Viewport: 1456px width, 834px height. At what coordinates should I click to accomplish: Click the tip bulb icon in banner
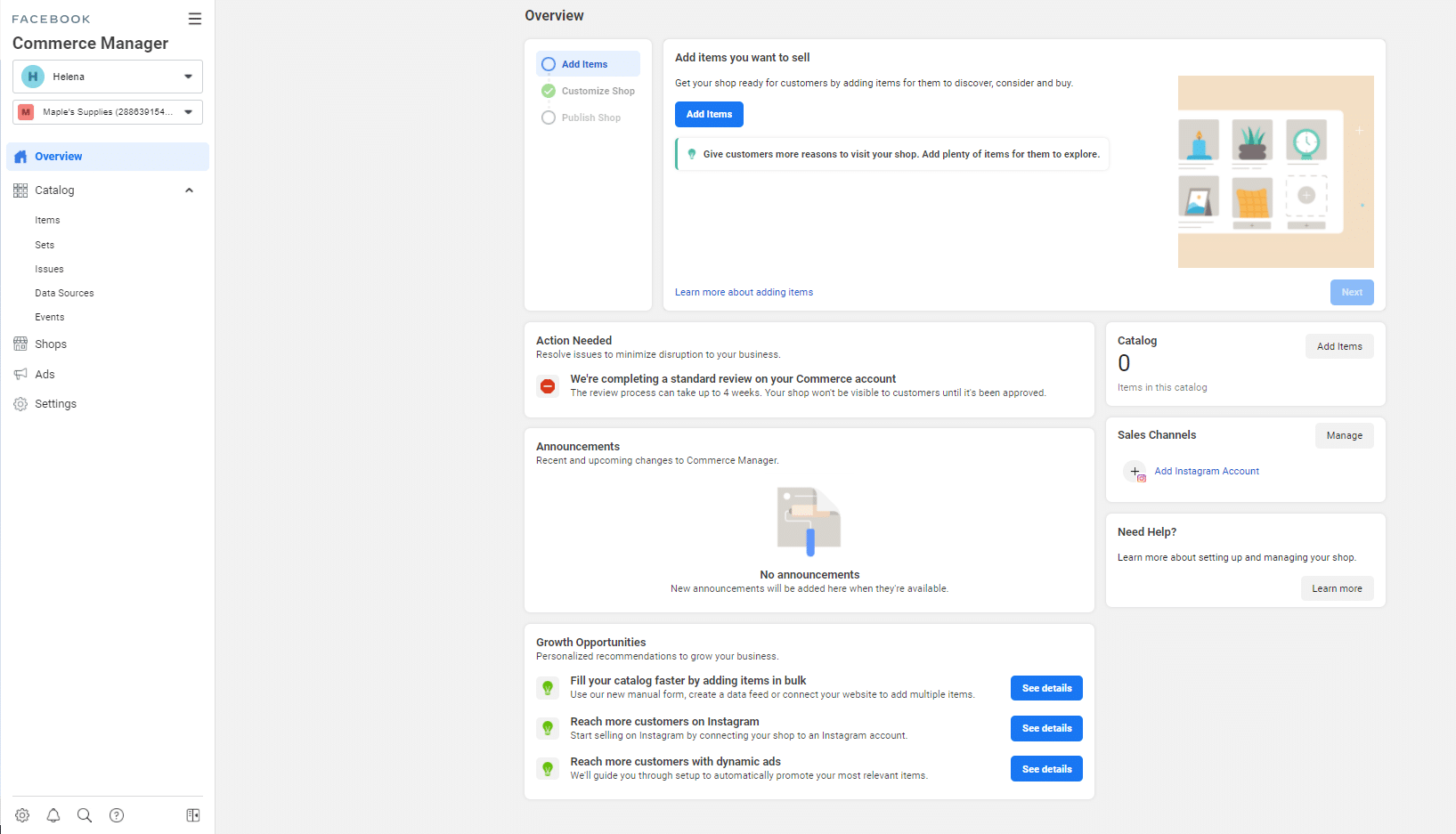pos(692,154)
